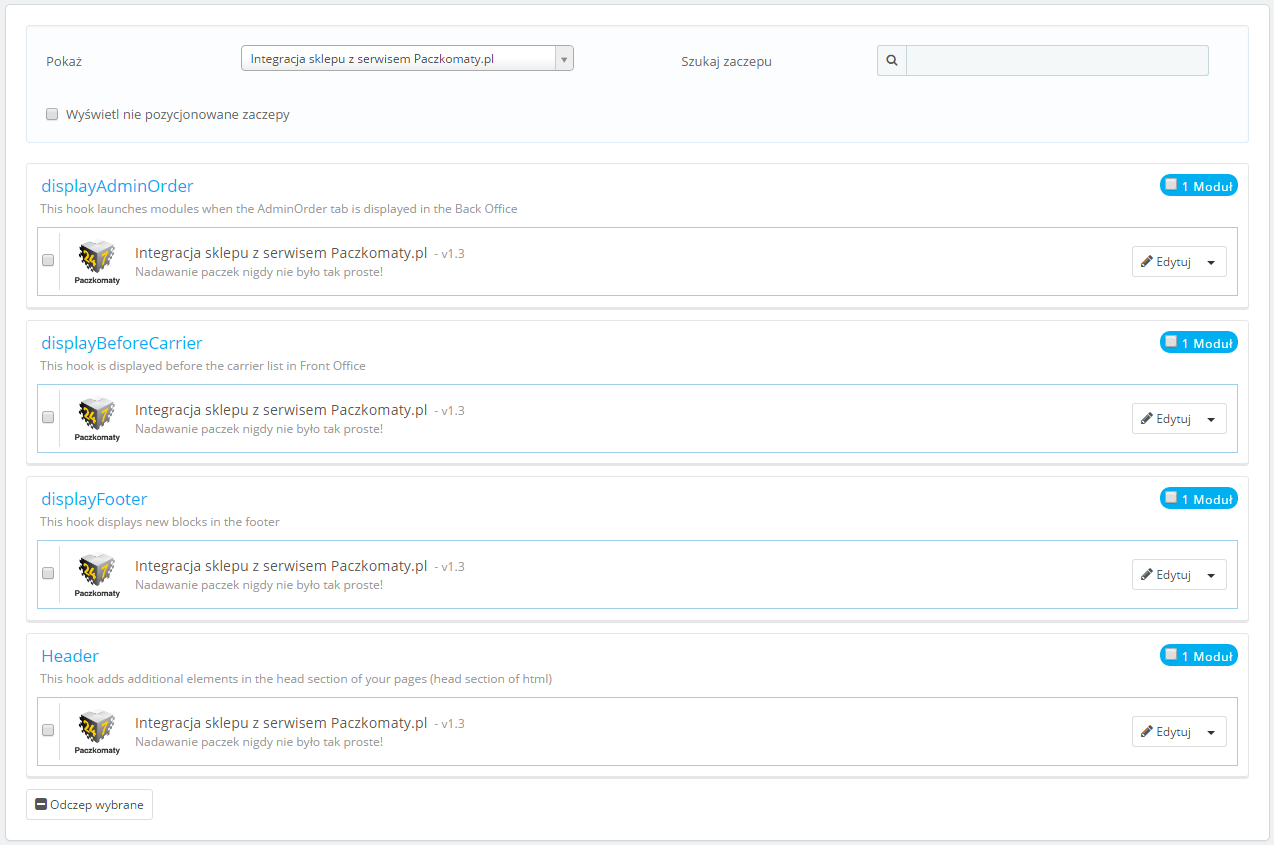Open the 'Pokaż' module filter dropdown

[407, 59]
